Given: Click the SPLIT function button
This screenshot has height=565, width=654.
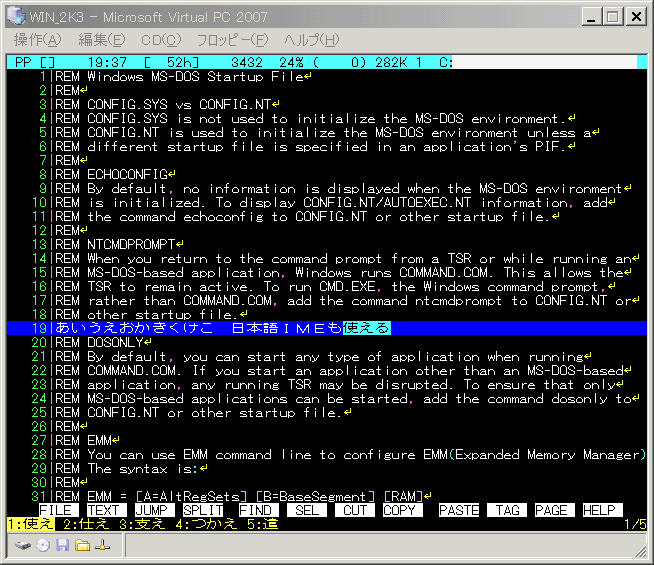Looking at the screenshot, I should pos(203,510).
